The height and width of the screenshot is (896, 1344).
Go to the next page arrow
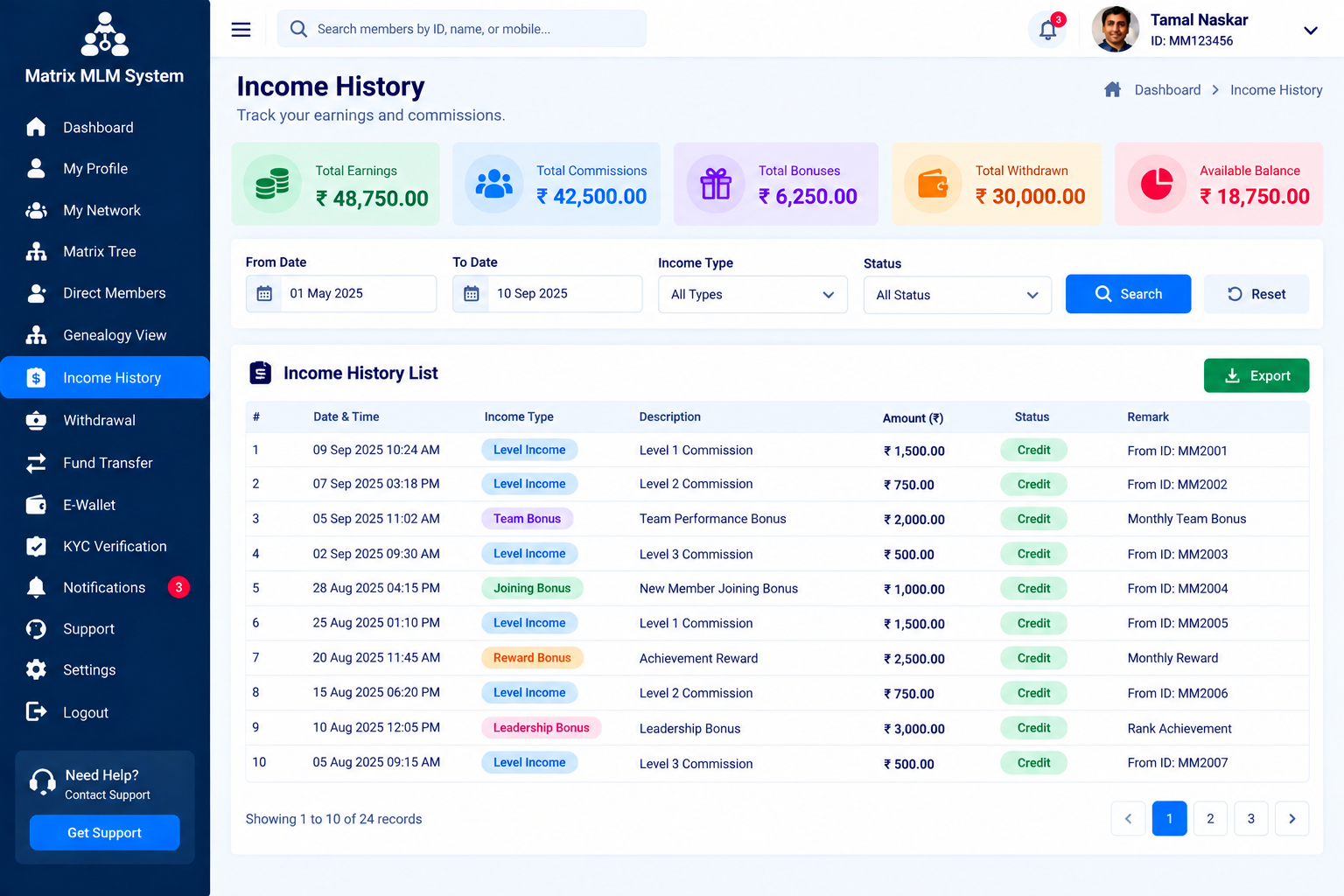(1292, 819)
